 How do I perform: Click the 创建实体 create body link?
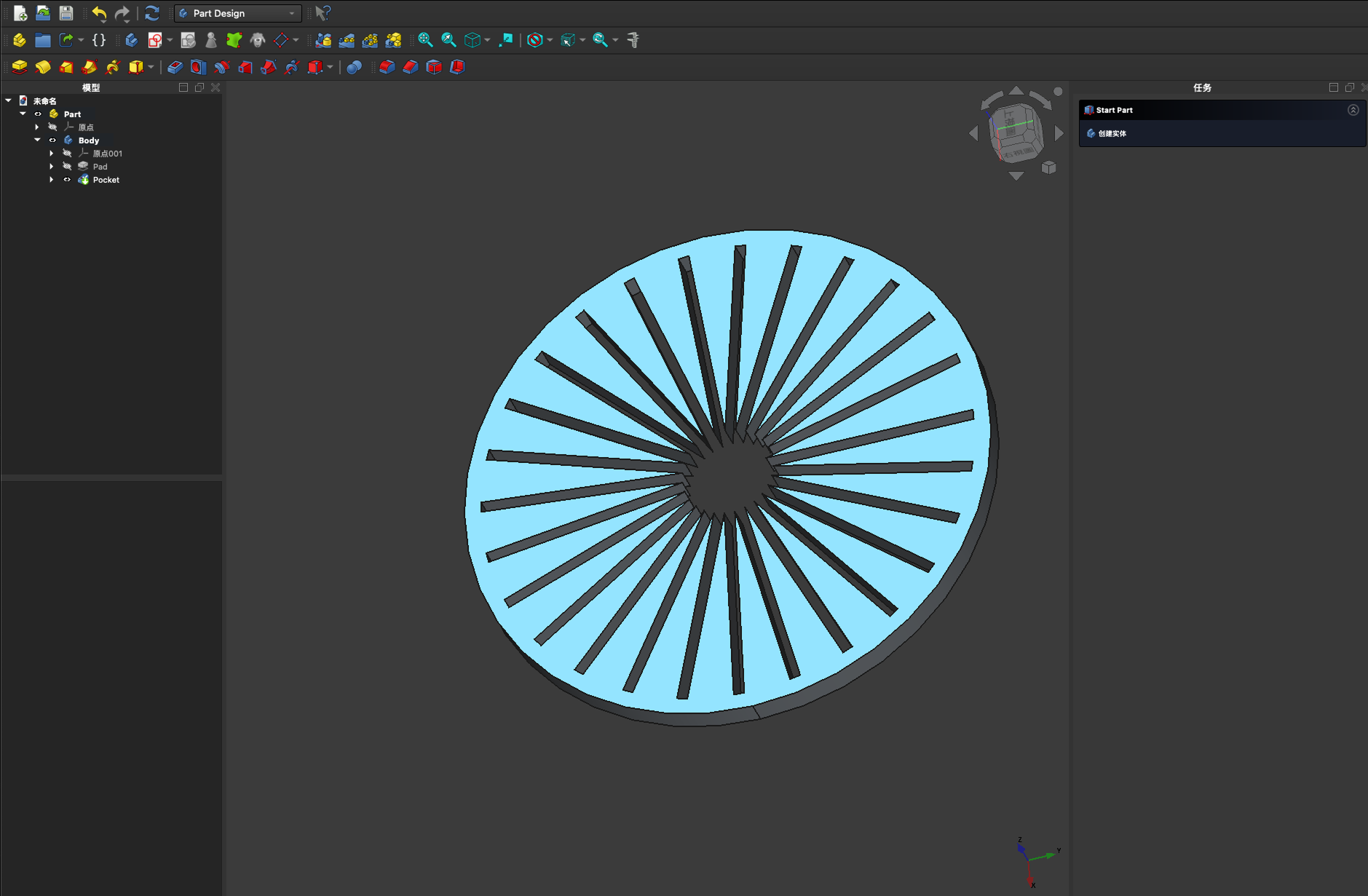1112,133
